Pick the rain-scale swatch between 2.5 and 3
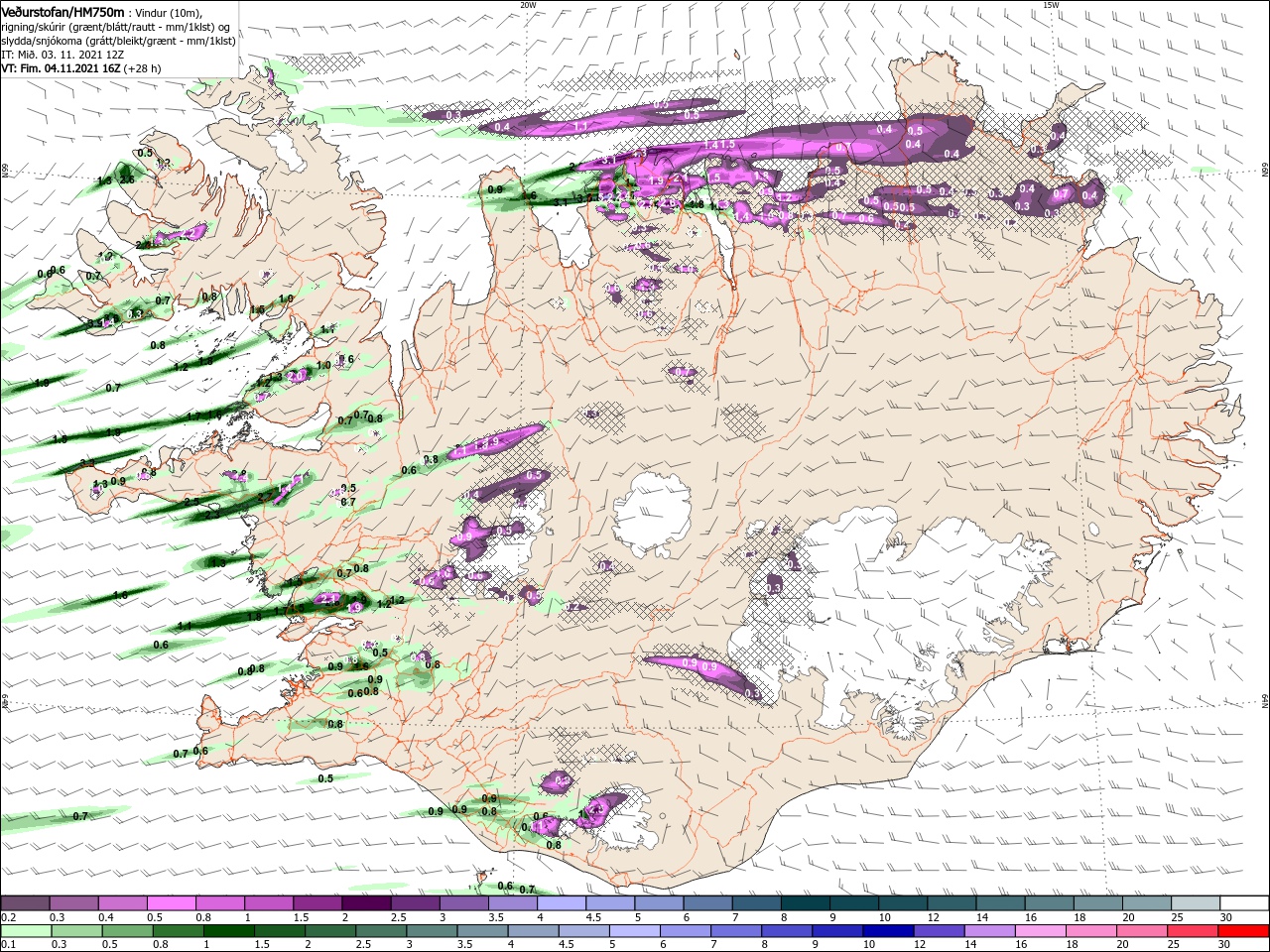 tap(381, 931)
